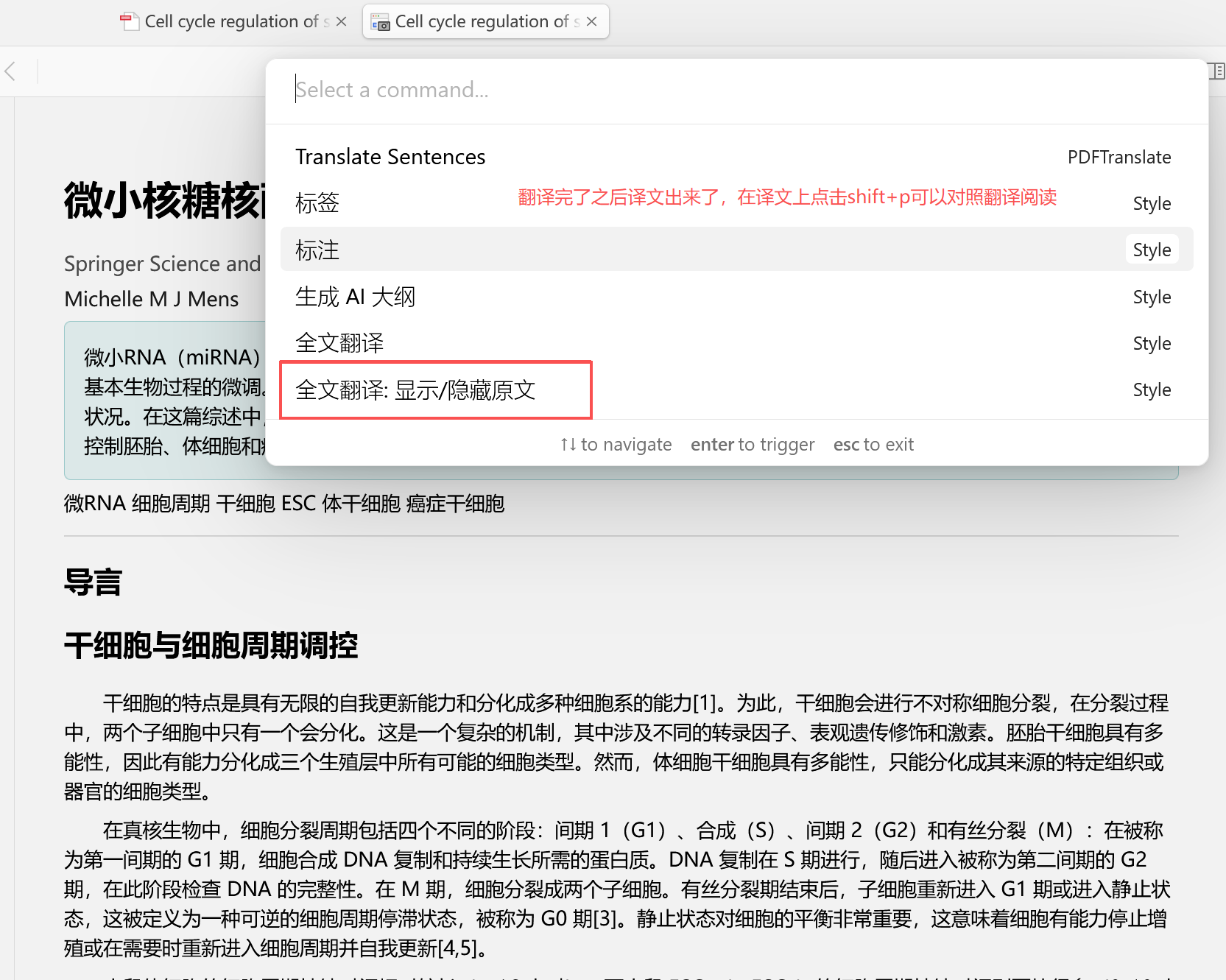The image size is (1226, 980).
Task: Close the first Cell cycle regulation tab
Action: [341, 22]
